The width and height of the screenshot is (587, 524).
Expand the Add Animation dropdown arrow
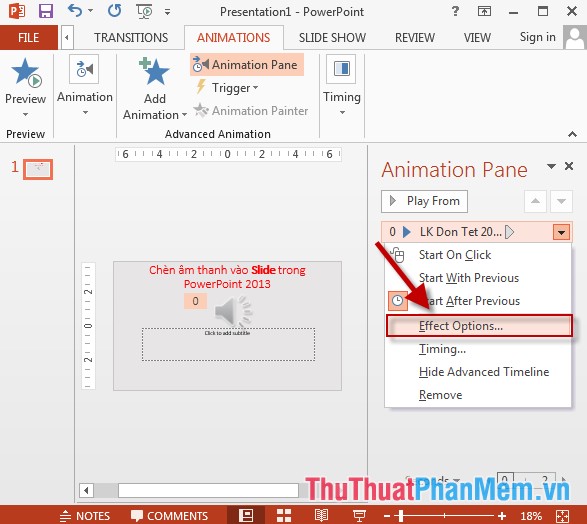(184, 115)
